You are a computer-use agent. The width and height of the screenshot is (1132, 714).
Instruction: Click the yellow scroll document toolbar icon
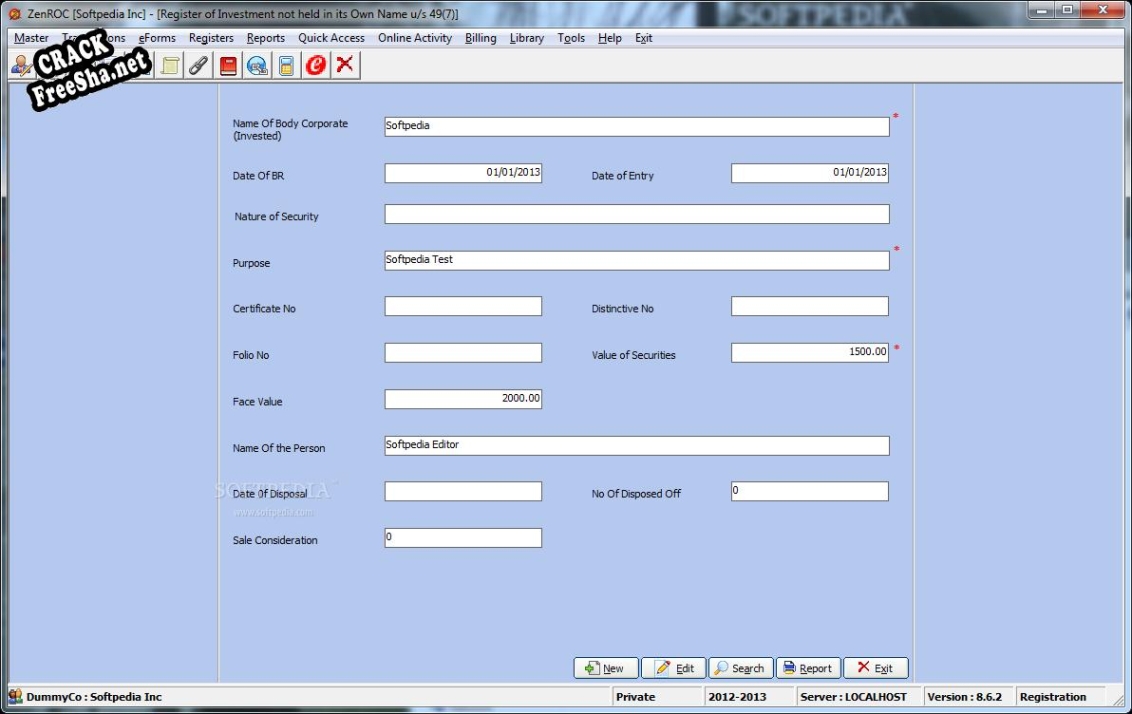point(170,66)
